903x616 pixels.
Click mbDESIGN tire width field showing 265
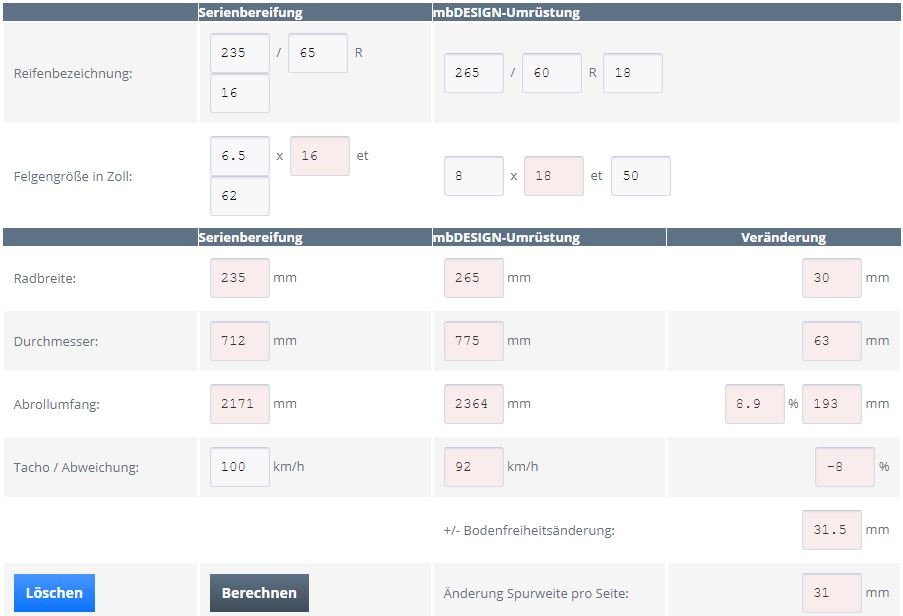coord(474,73)
